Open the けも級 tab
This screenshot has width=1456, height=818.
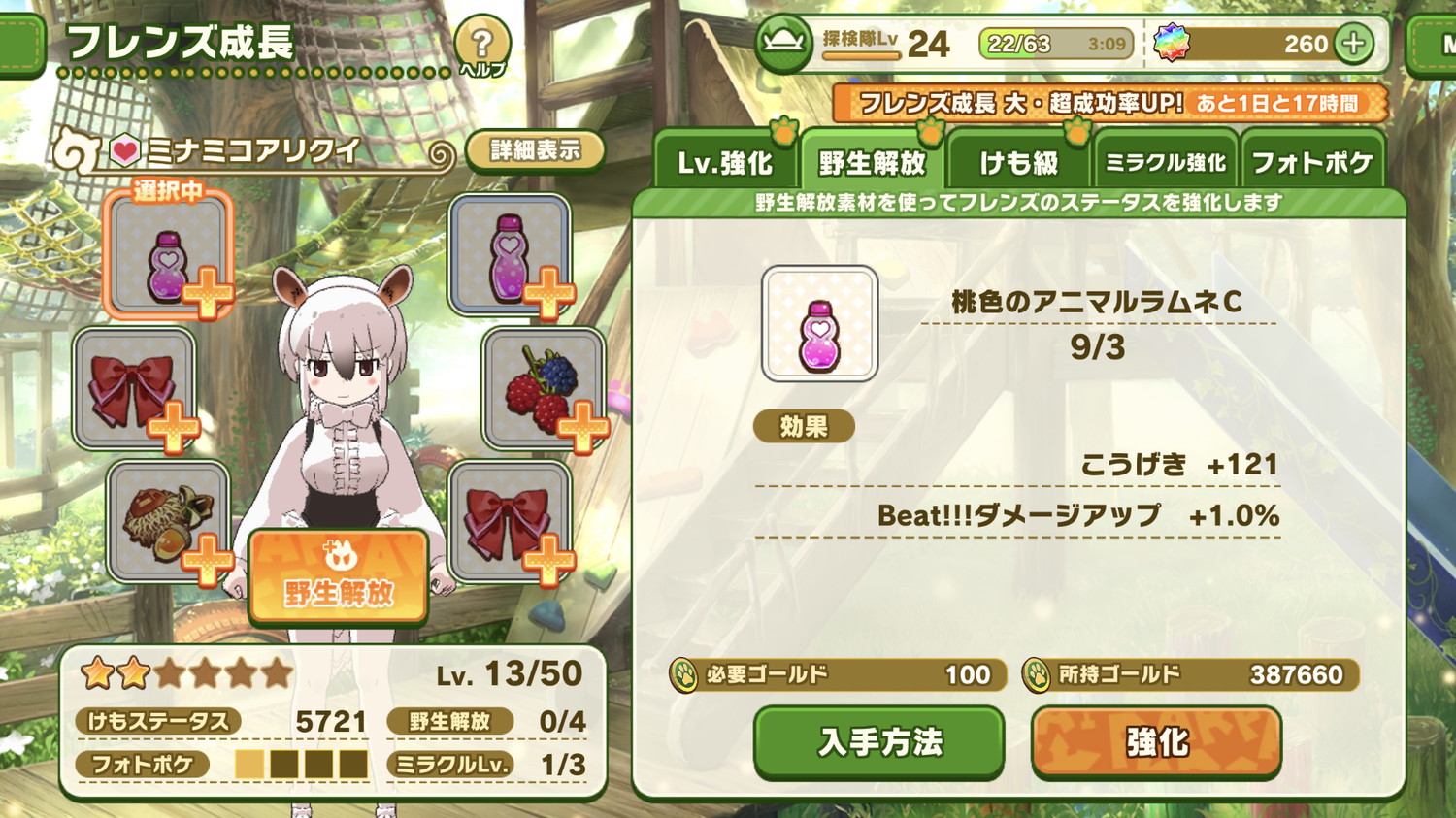tap(1018, 161)
